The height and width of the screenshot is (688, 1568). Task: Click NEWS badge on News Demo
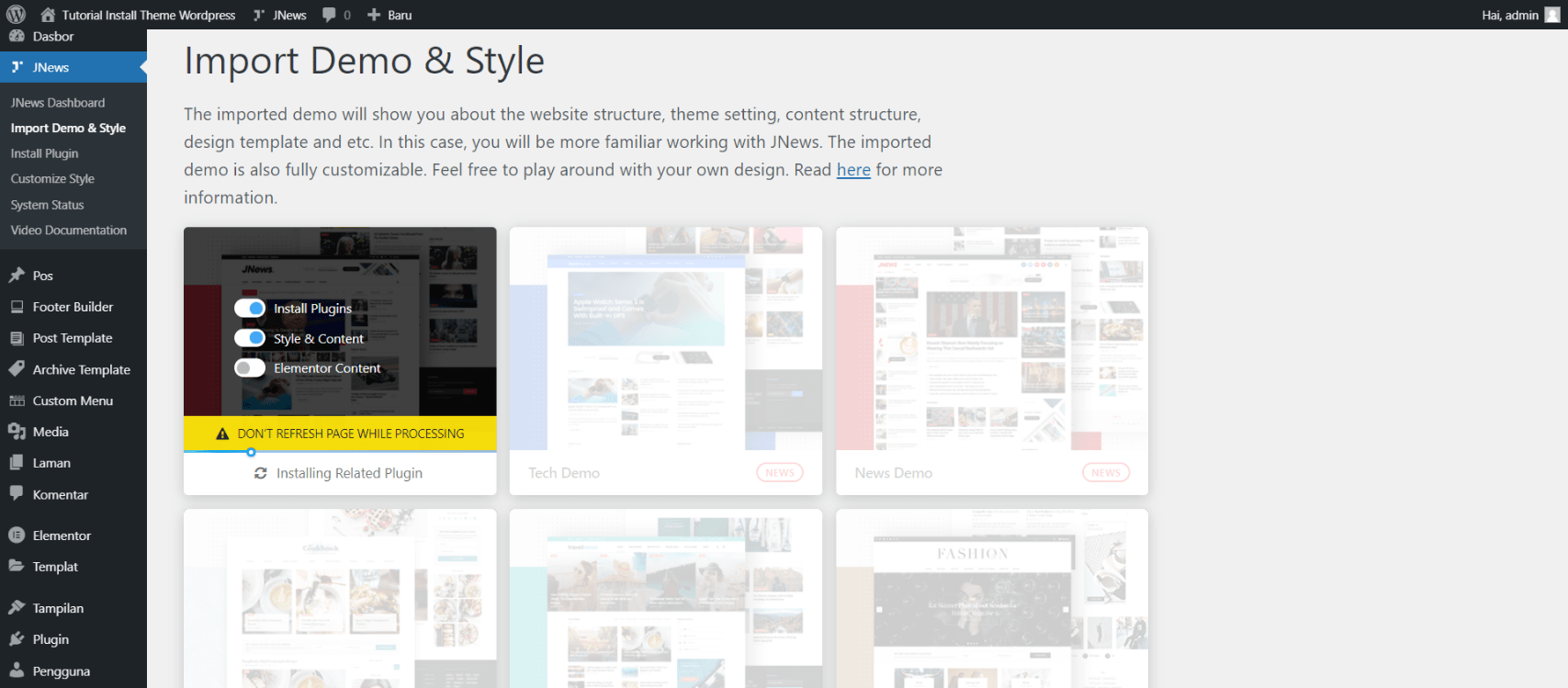click(1106, 472)
